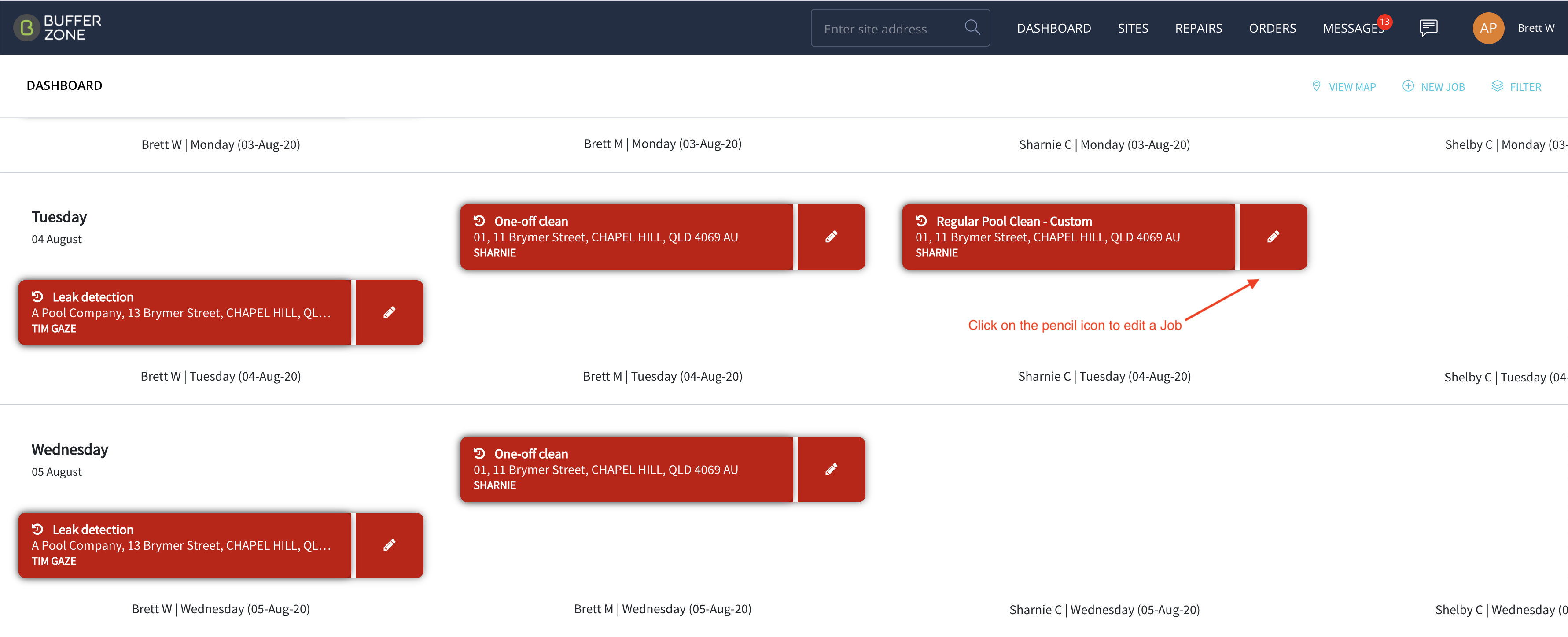Edit Regular Pool Clean - Custom job pencil
Image resolution: width=1568 pixels, height=637 pixels.
click(1273, 237)
